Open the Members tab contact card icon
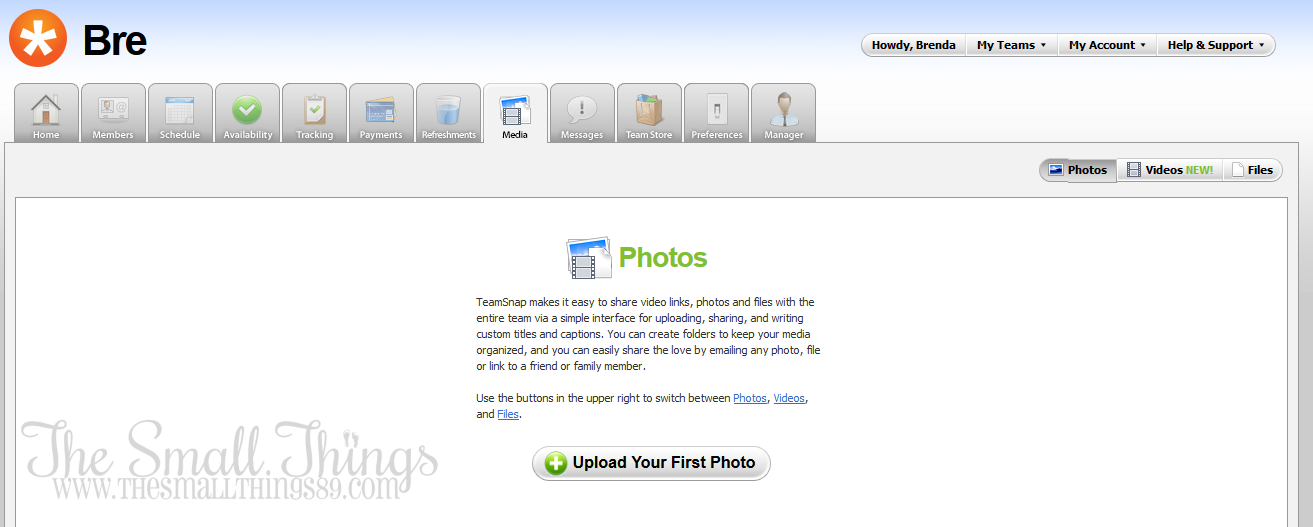This screenshot has width=1313, height=527. pyautogui.click(x=113, y=108)
